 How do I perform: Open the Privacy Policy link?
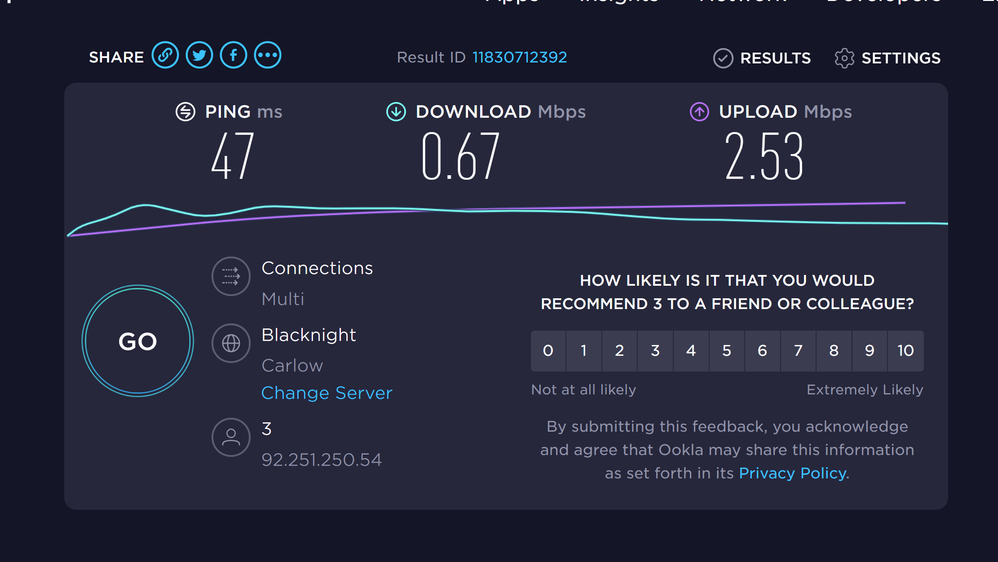(792, 473)
